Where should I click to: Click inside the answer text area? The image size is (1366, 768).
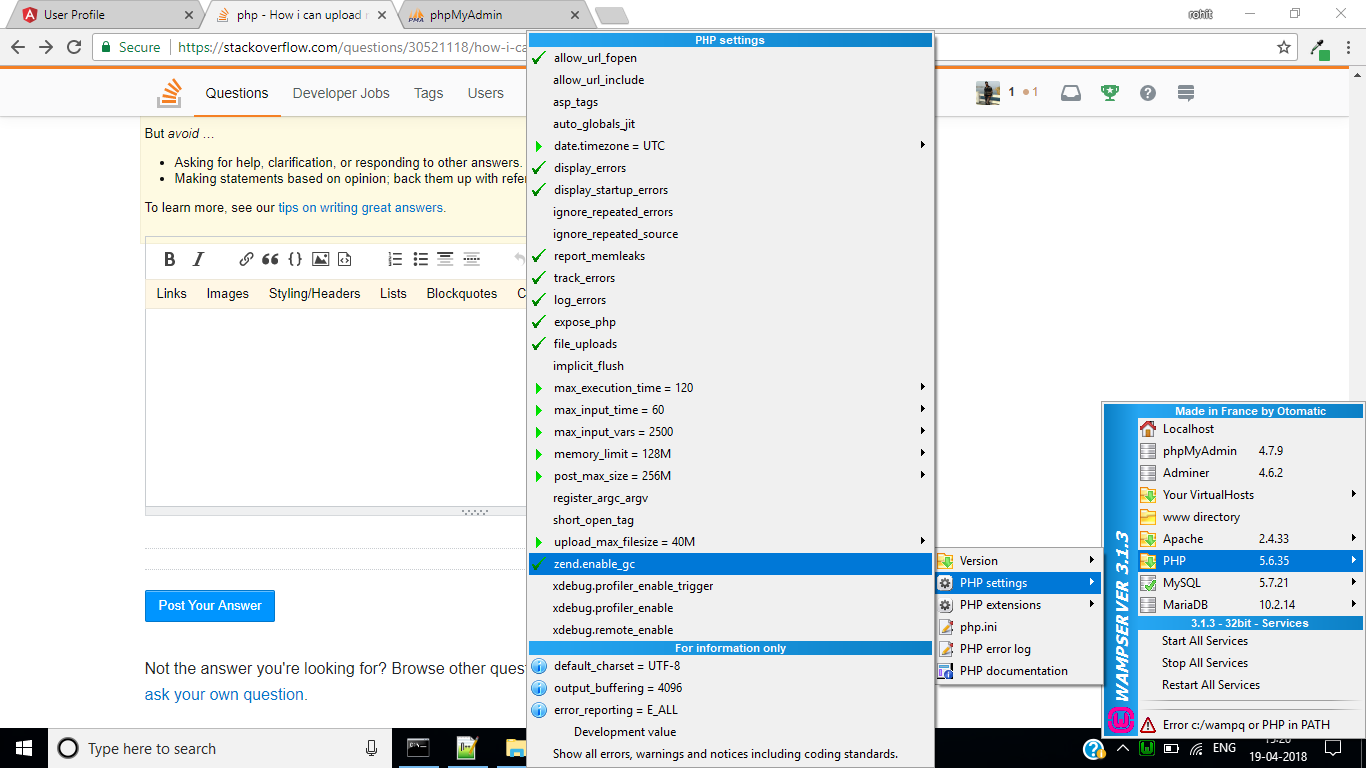(x=336, y=408)
